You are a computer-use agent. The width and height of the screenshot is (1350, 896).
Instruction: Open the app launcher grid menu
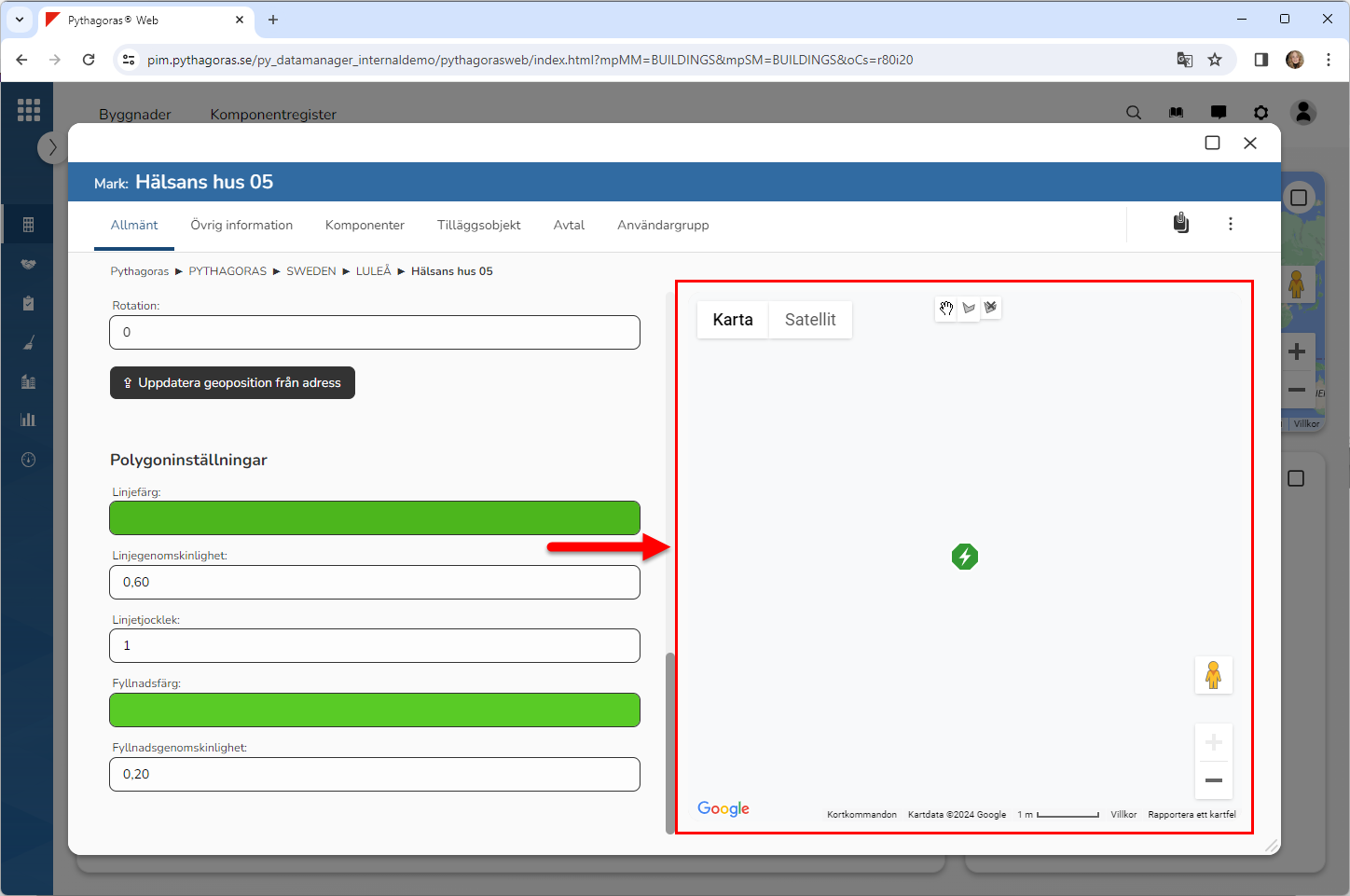coord(29,110)
